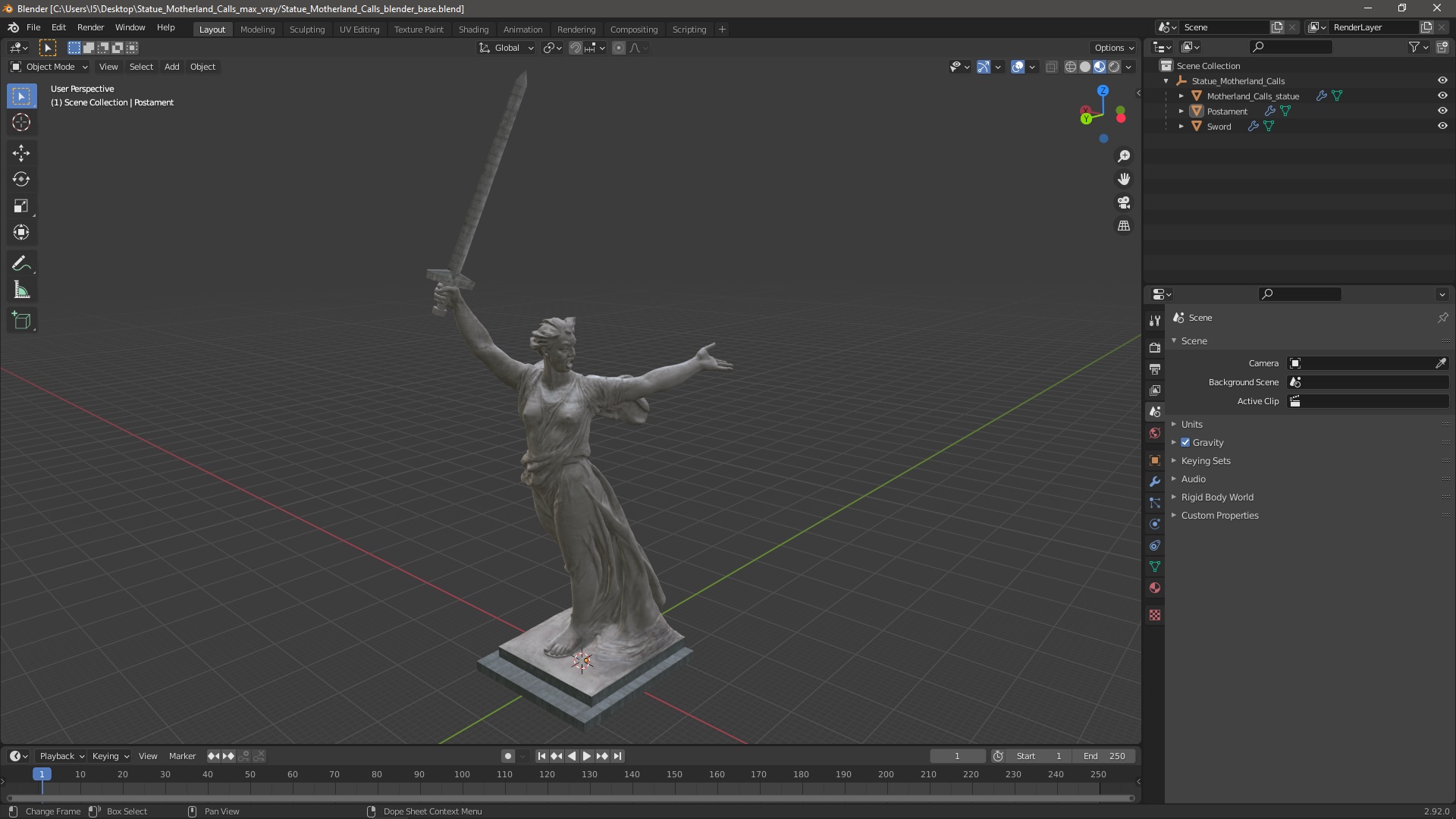Open the Render menu
The height and width of the screenshot is (819, 1456).
[x=90, y=27]
